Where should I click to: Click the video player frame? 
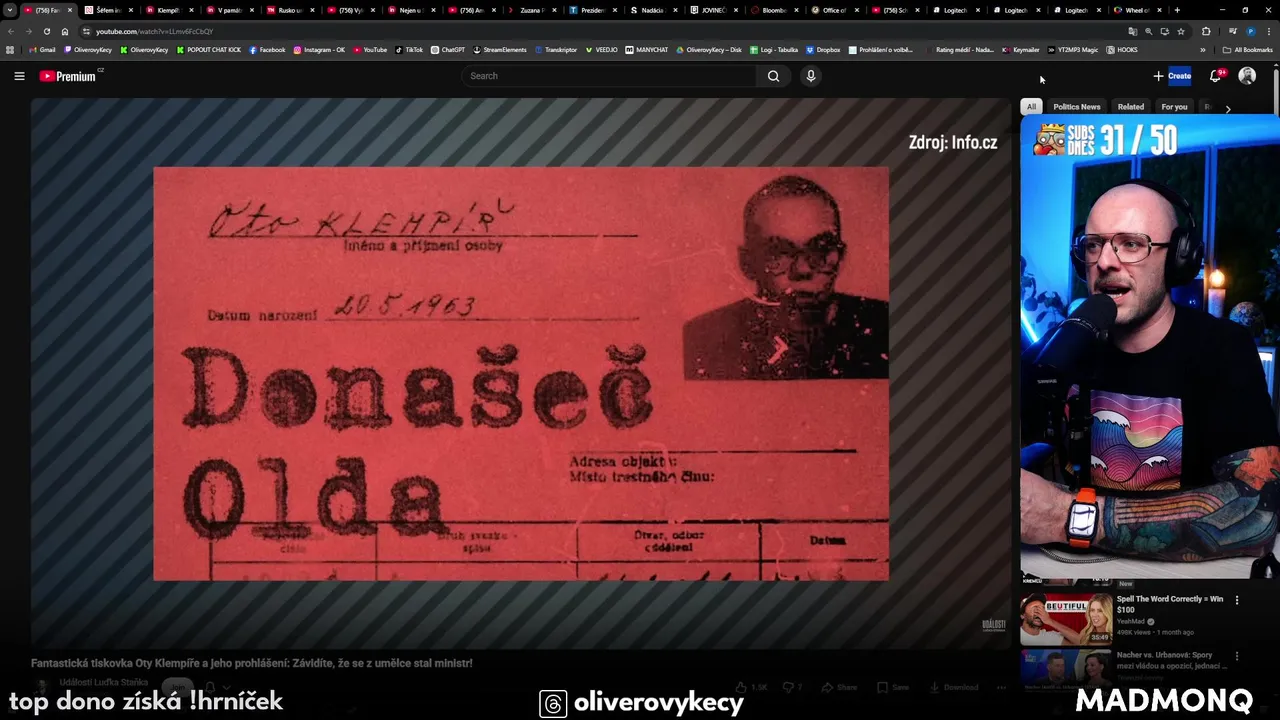pos(520,374)
